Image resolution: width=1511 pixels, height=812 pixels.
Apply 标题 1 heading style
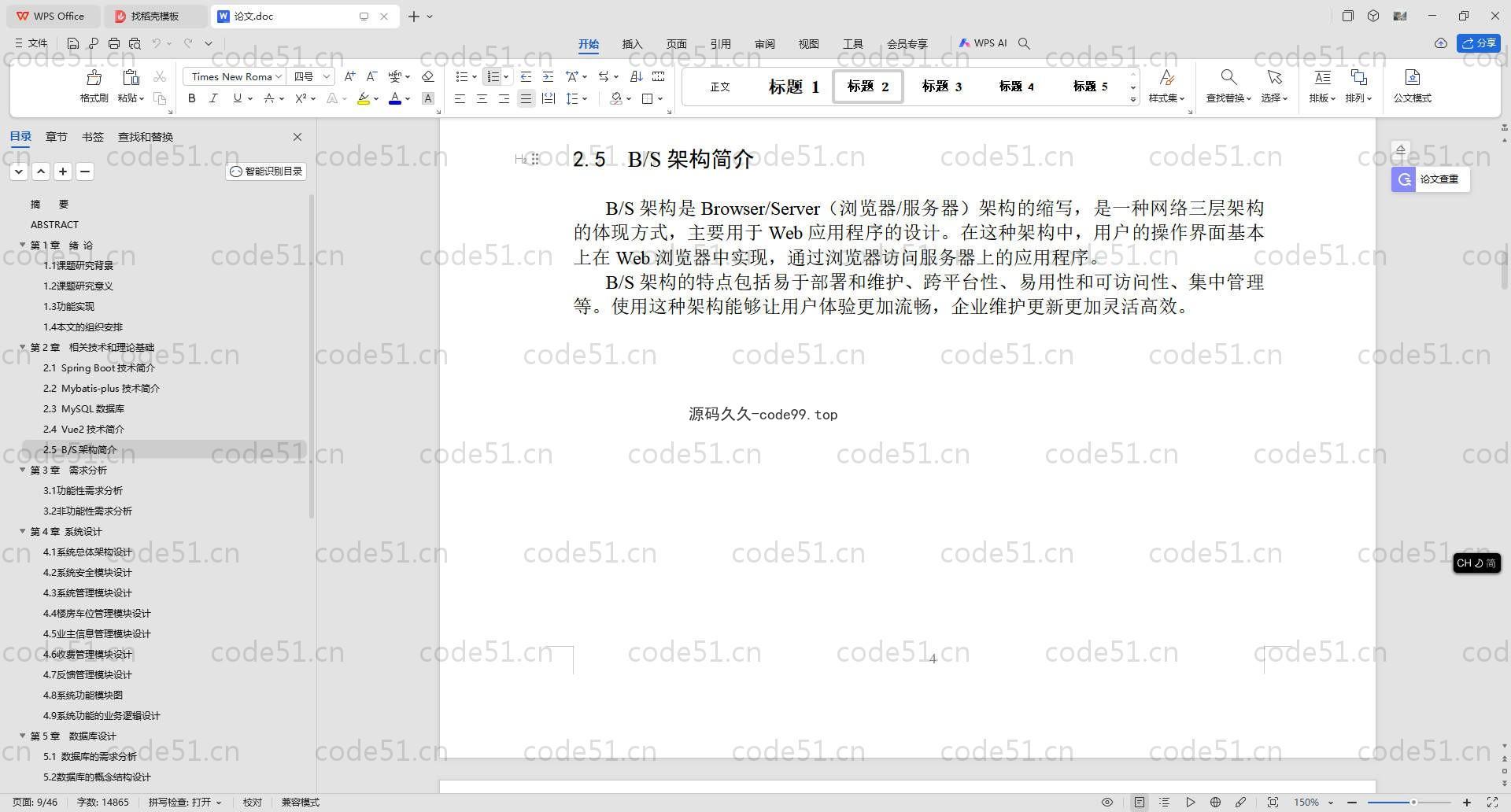pyautogui.click(x=793, y=87)
